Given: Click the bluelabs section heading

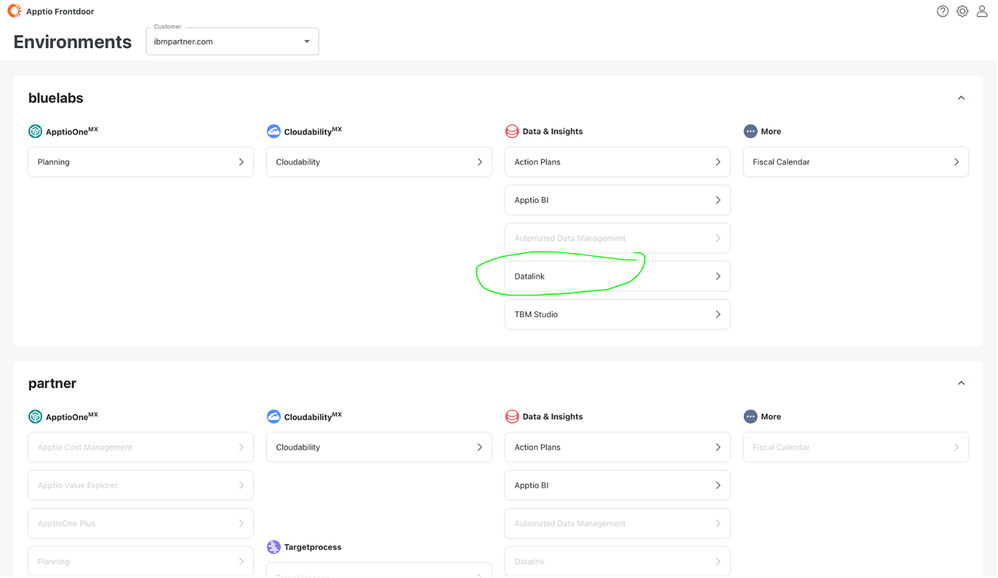Looking at the screenshot, I should (55, 98).
